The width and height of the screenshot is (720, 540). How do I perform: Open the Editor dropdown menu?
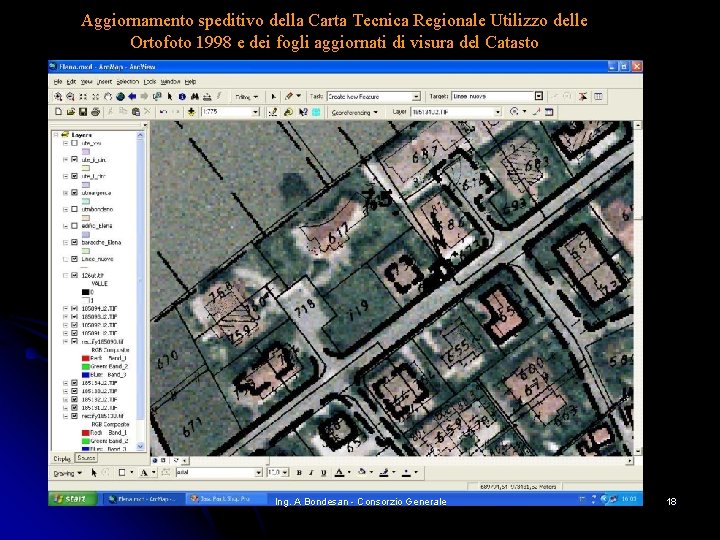point(247,97)
